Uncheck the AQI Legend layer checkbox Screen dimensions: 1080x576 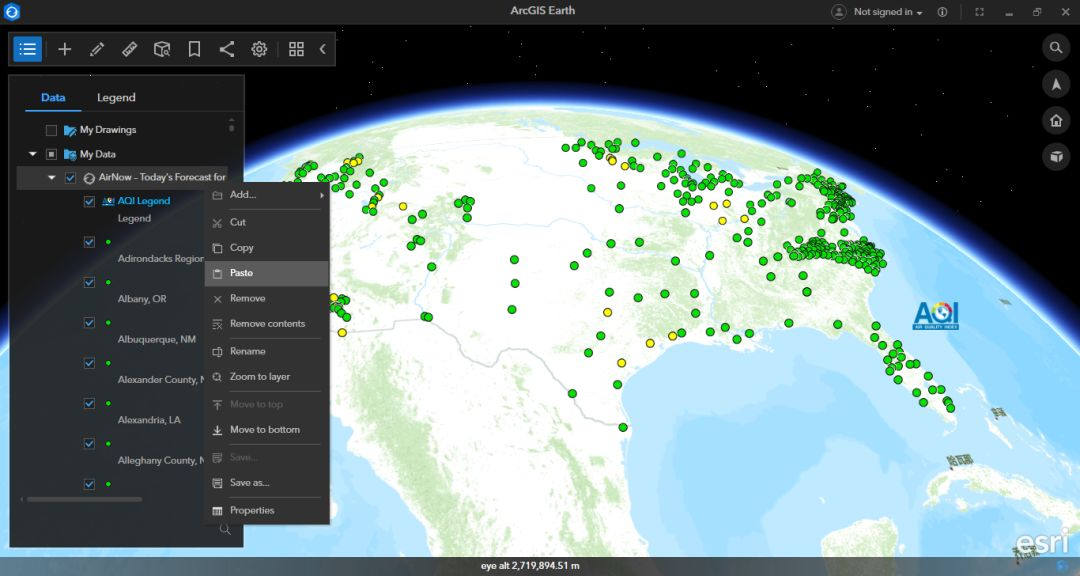pos(89,201)
